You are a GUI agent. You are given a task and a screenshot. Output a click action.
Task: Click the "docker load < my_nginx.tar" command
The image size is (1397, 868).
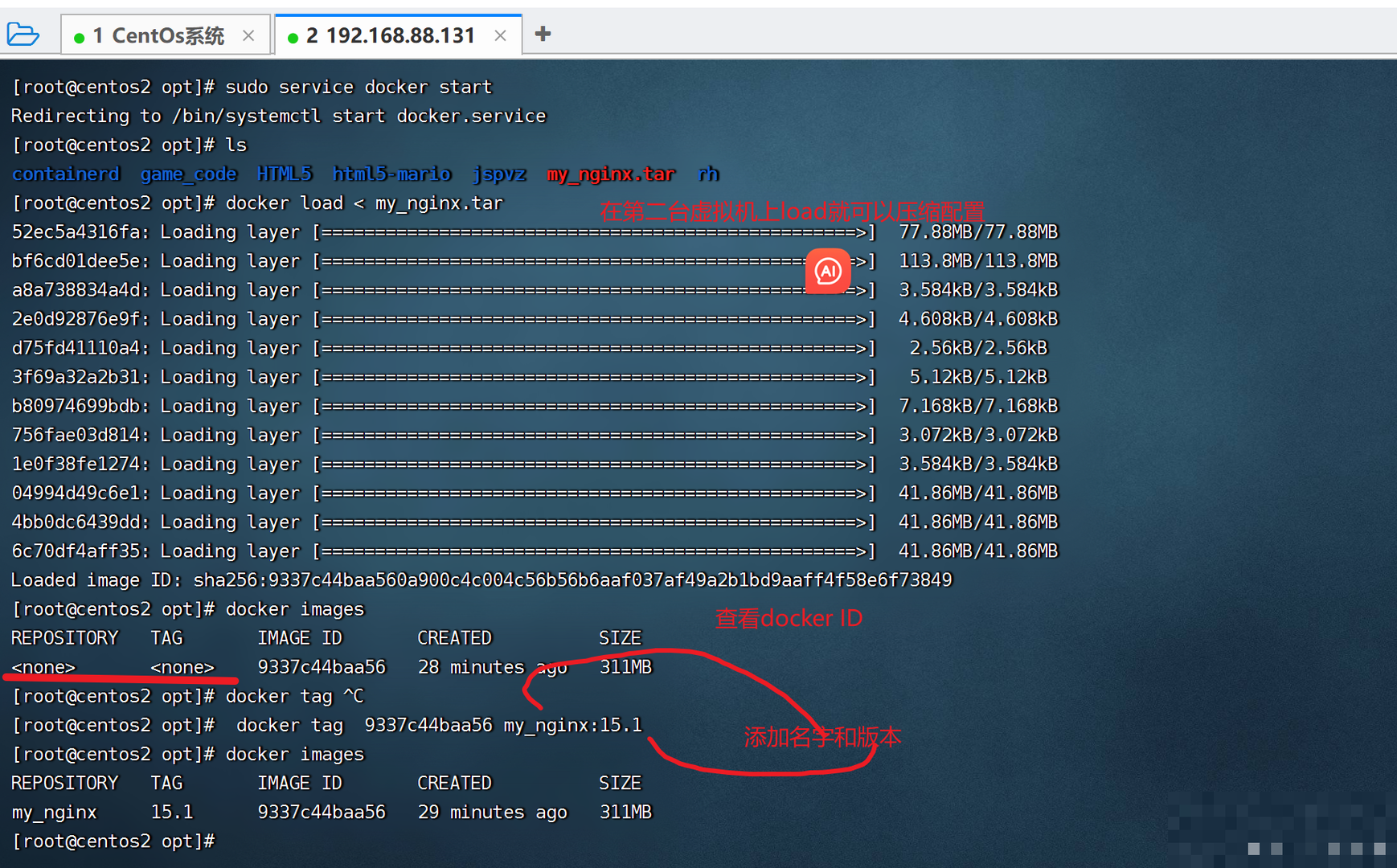point(364,203)
